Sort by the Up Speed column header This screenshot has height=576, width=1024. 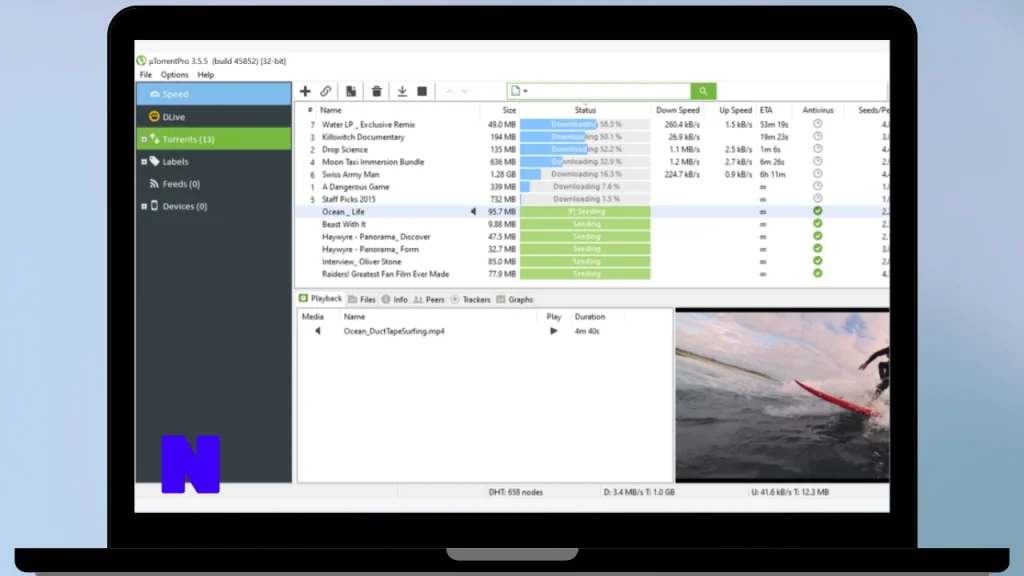point(735,110)
